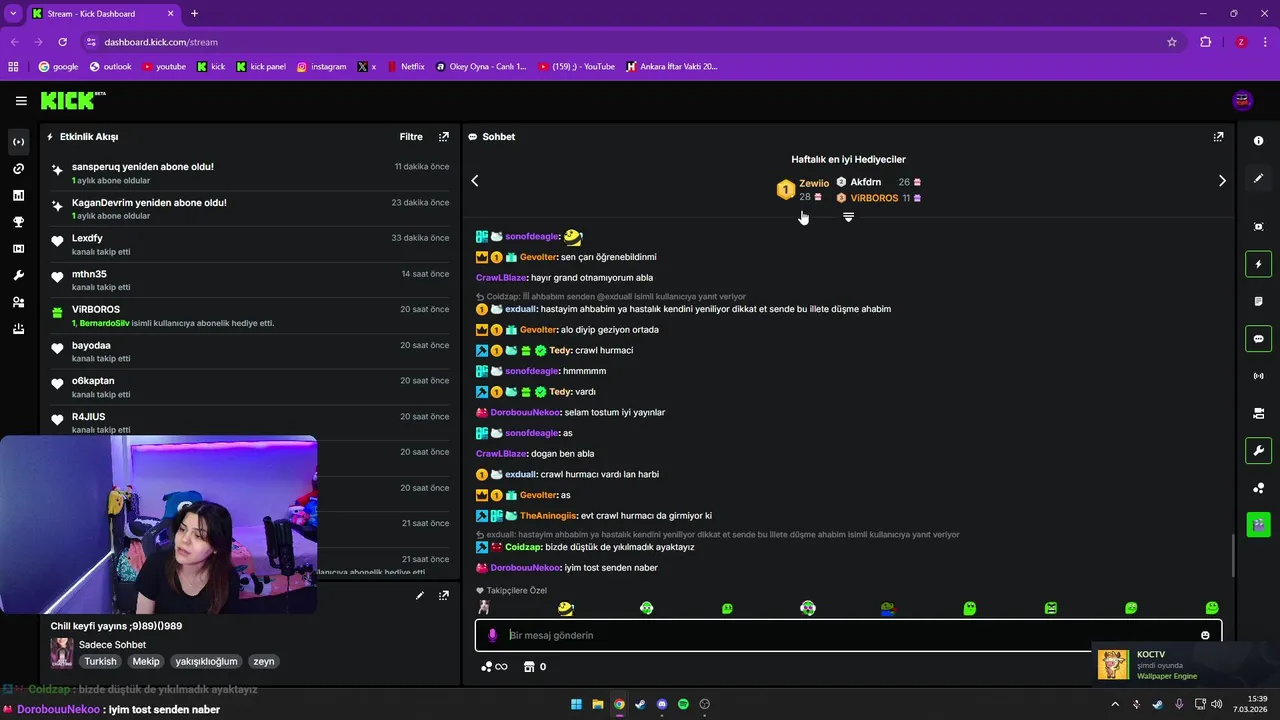Image resolution: width=1280 pixels, height=720 pixels.
Task: Bookmark this page with the star icon
Action: pyautogui.click(x=1172, y=42)
